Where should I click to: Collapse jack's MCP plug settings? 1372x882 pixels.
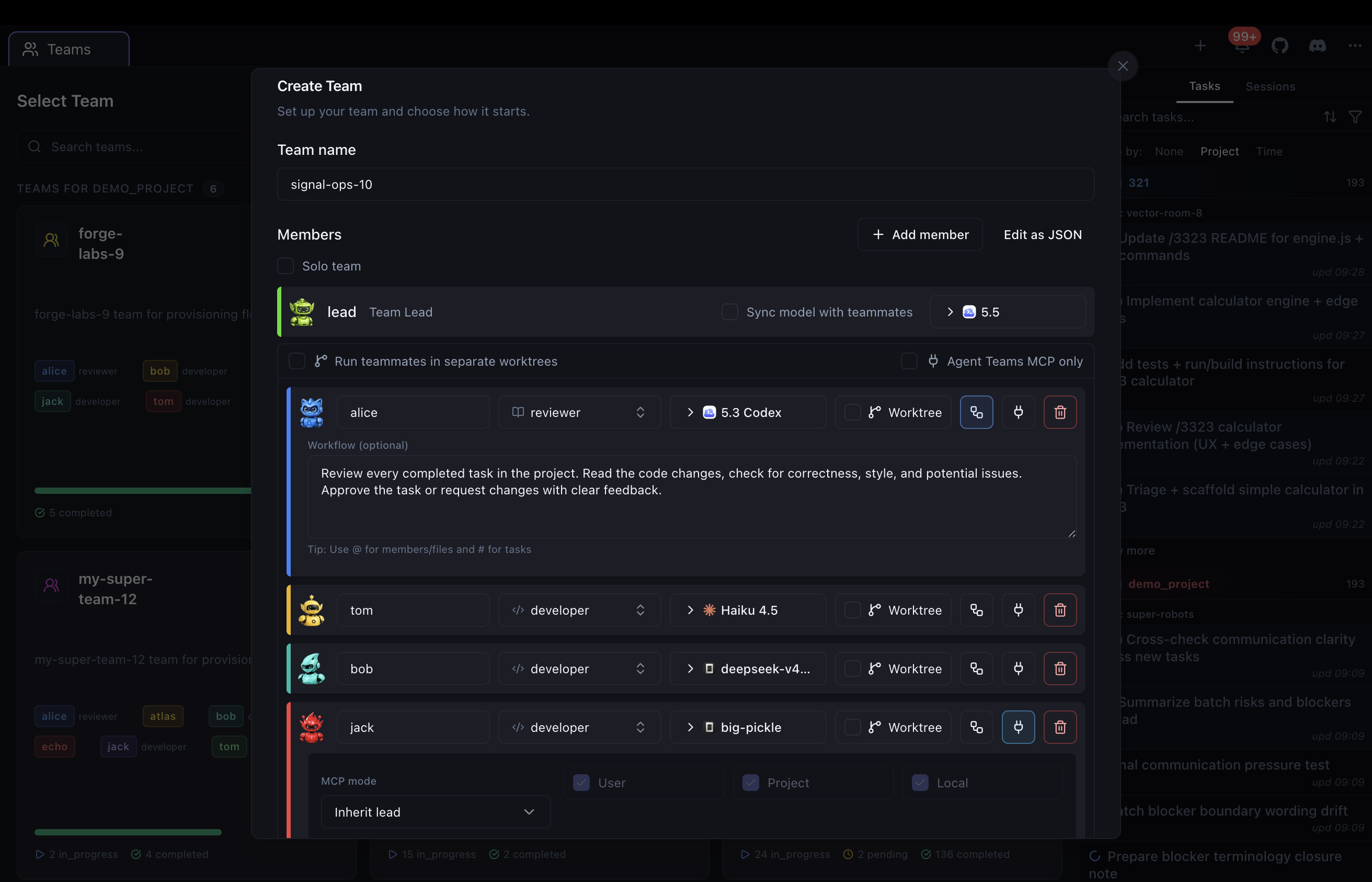(1017, 727)
